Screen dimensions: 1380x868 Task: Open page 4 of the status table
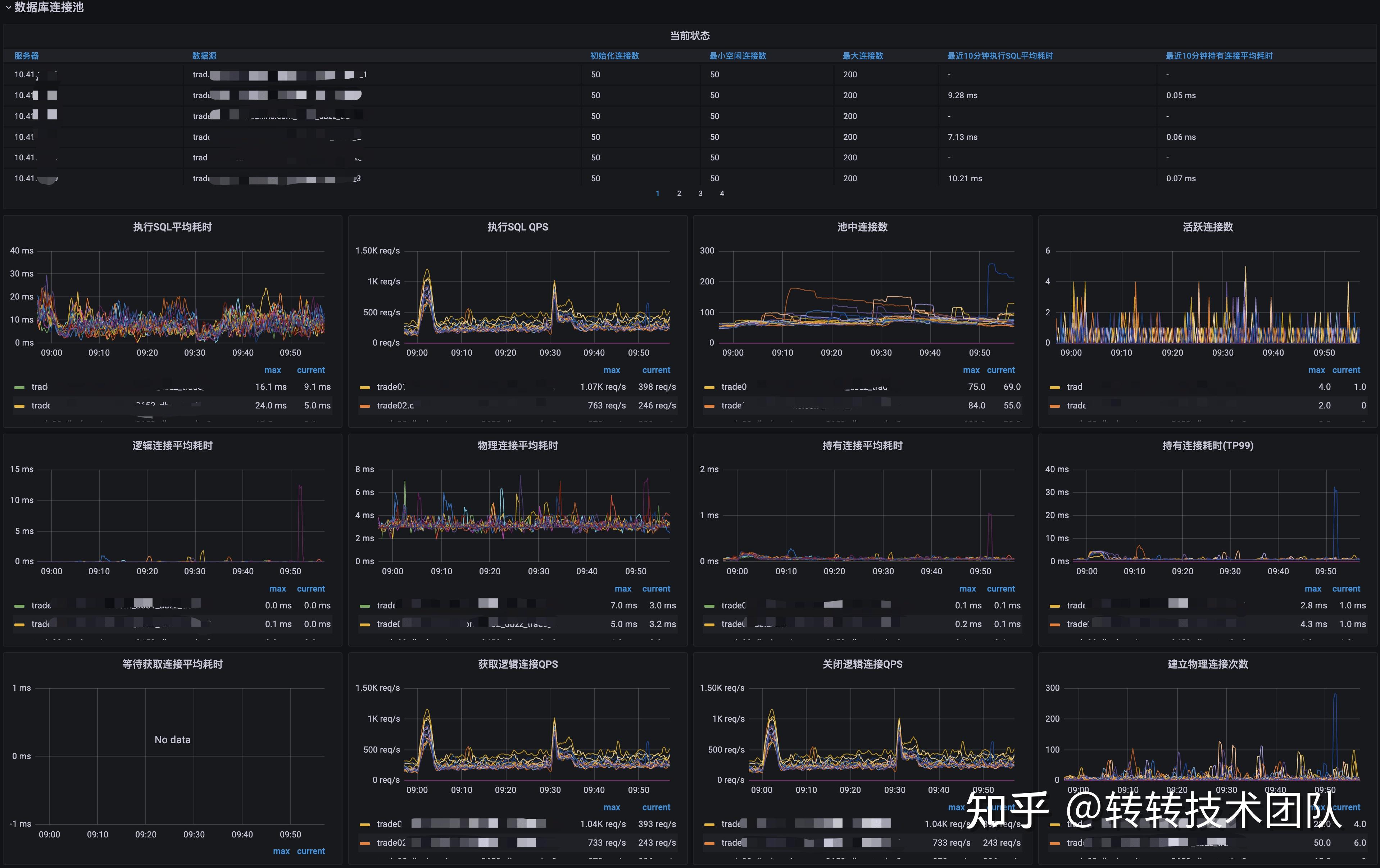722,194
